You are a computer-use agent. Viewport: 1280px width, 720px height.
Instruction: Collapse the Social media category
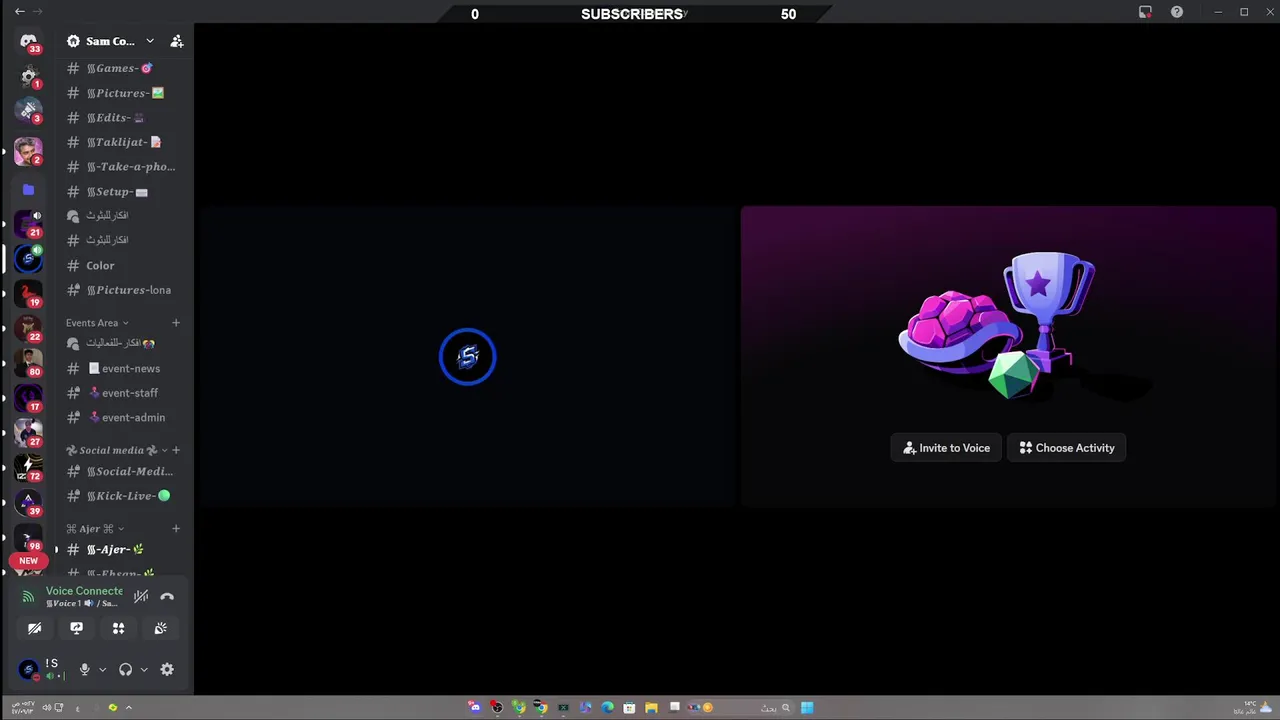tap(117, 450)
